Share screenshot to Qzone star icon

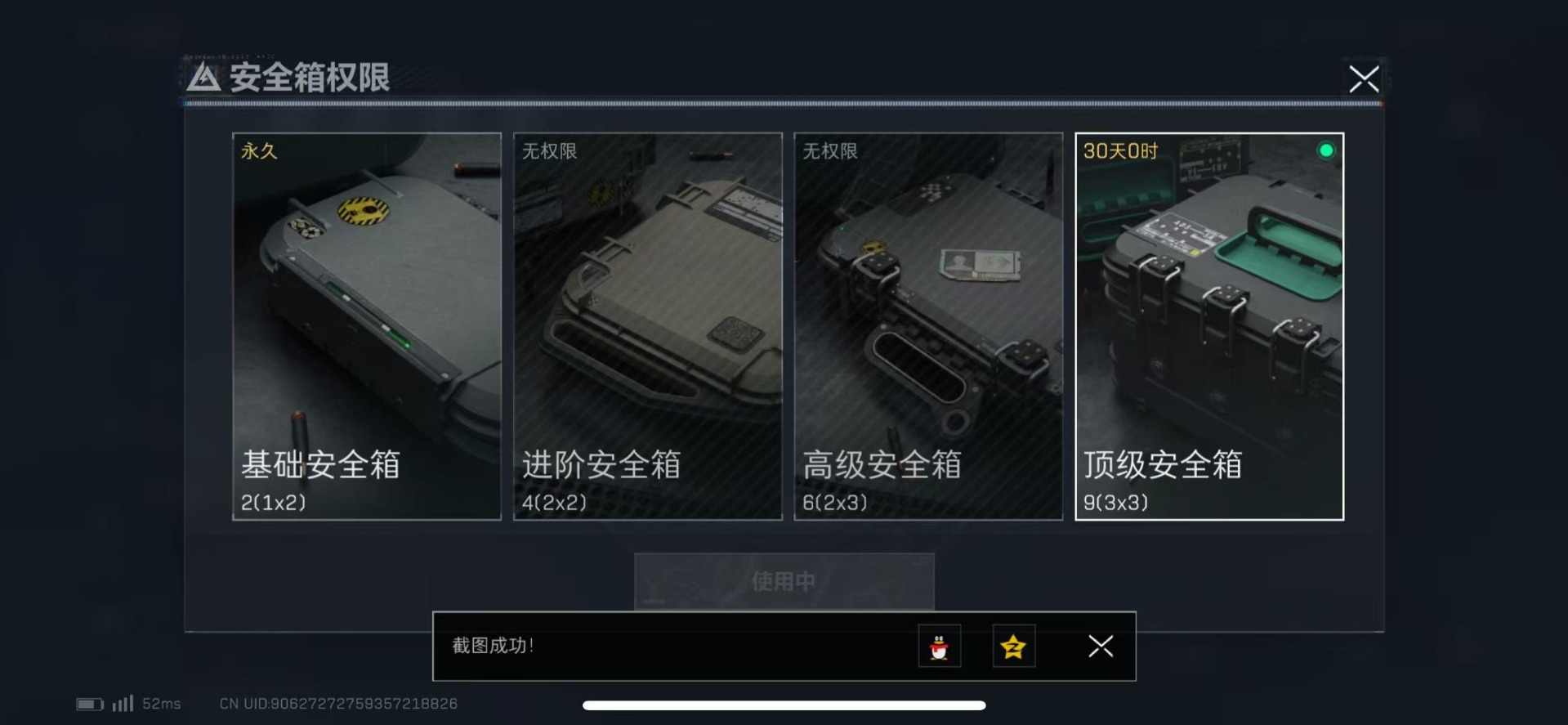coord(1013,647)
